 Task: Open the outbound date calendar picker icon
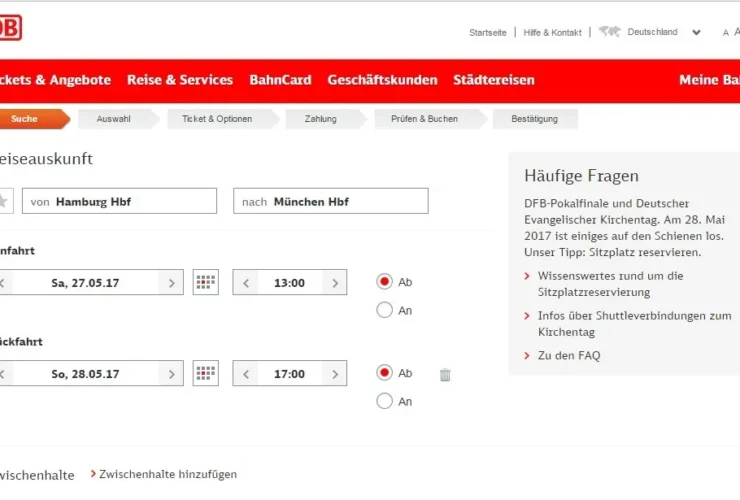[206, 282]
